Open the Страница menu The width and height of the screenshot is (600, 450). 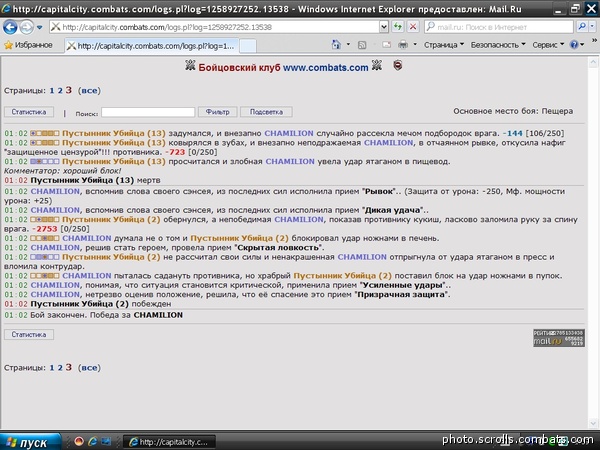click(x=443, y=45)
